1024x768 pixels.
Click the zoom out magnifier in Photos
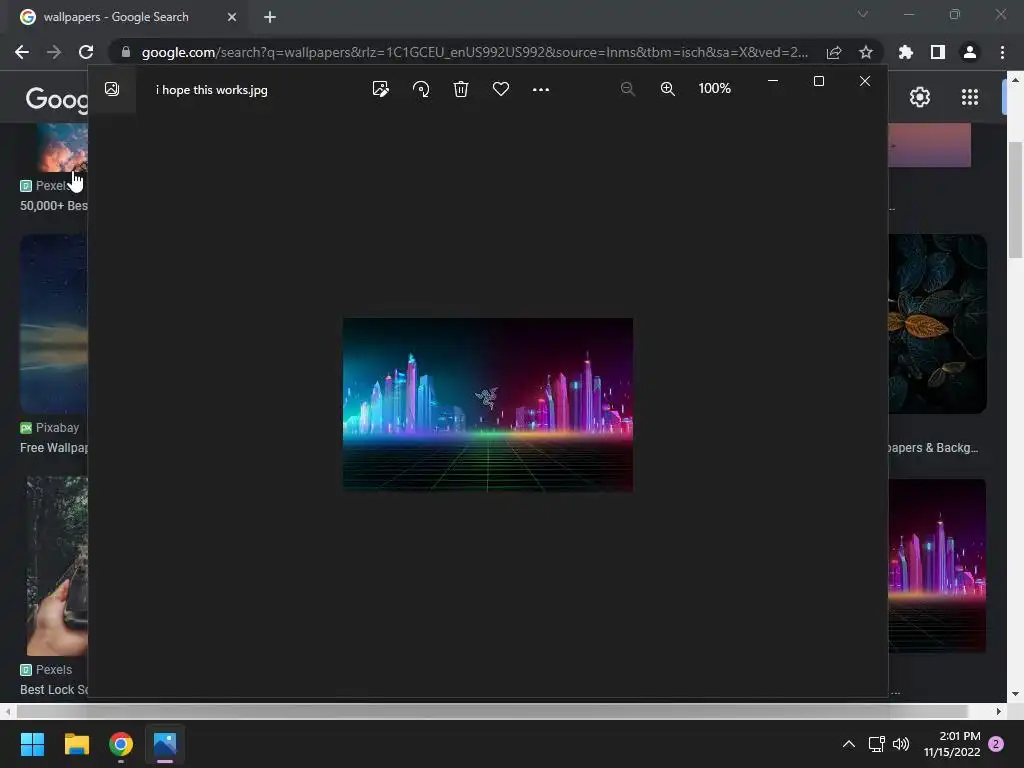628,89
